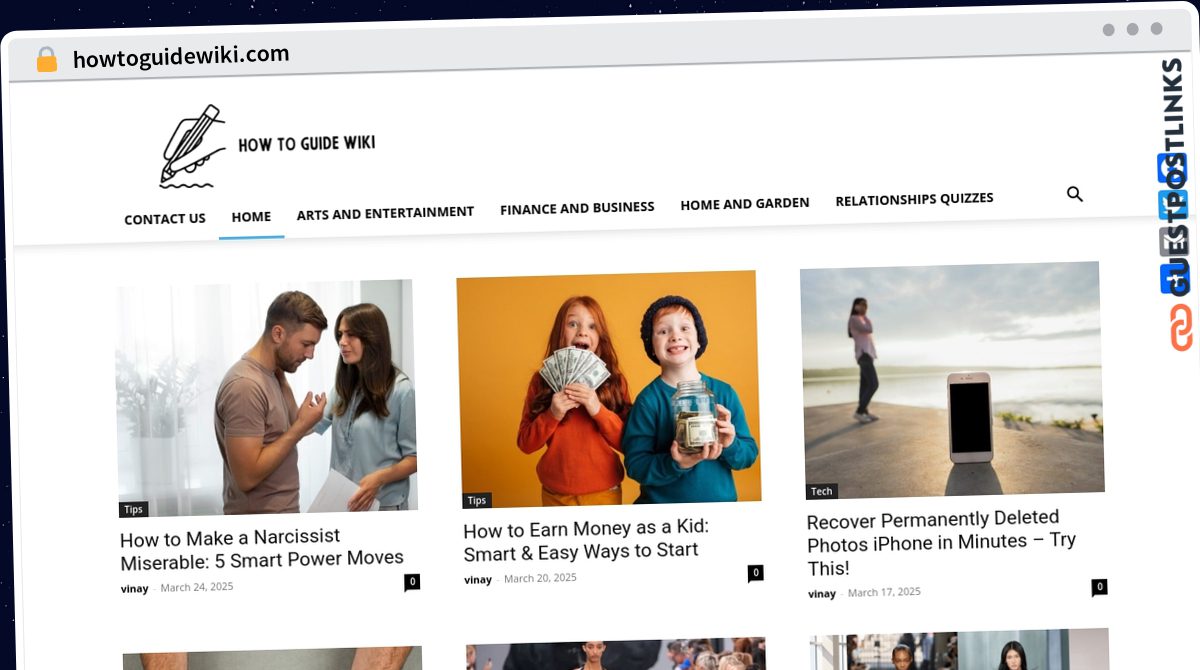The image size is (1200, 670).
Task: Click howtoguidewiki.com in the address bar
Action: click(181, 56)
